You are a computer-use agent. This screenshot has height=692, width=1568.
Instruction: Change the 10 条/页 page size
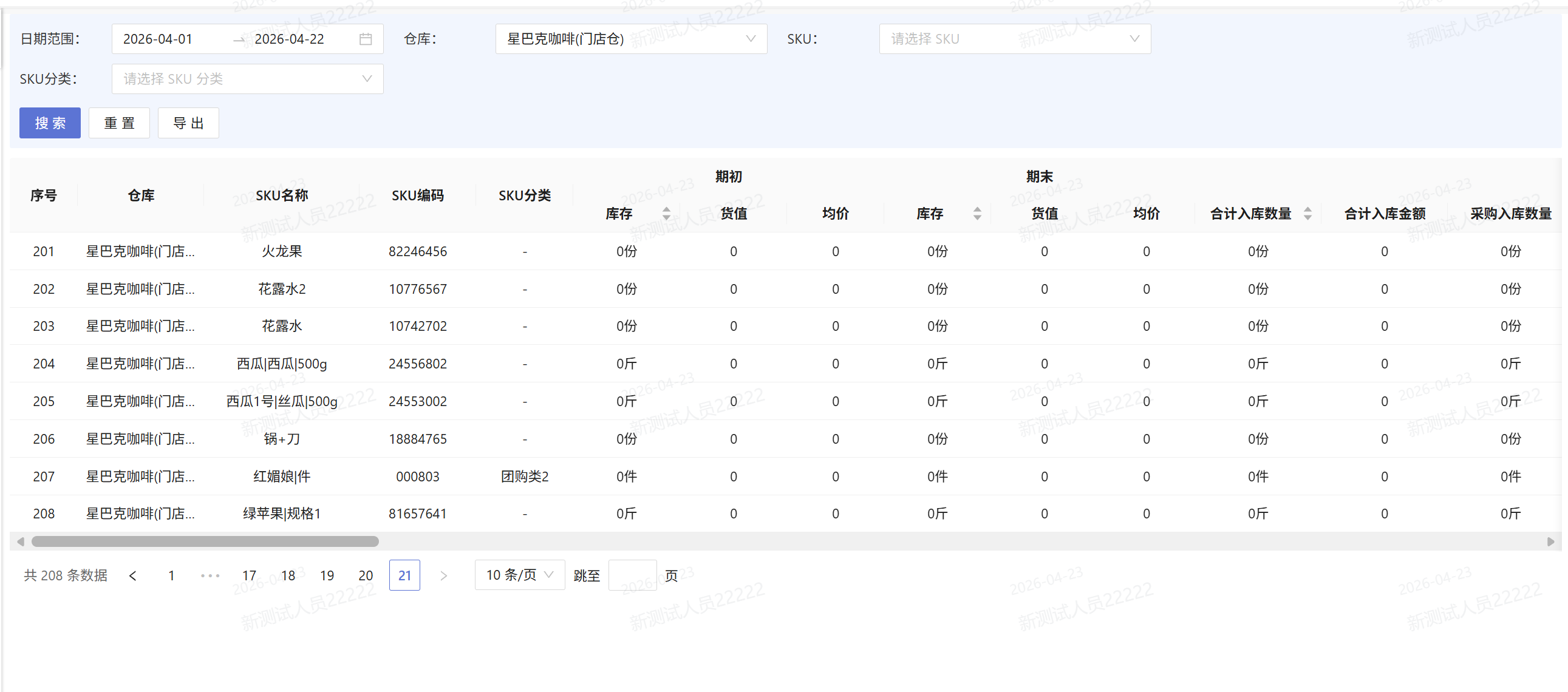519,575
